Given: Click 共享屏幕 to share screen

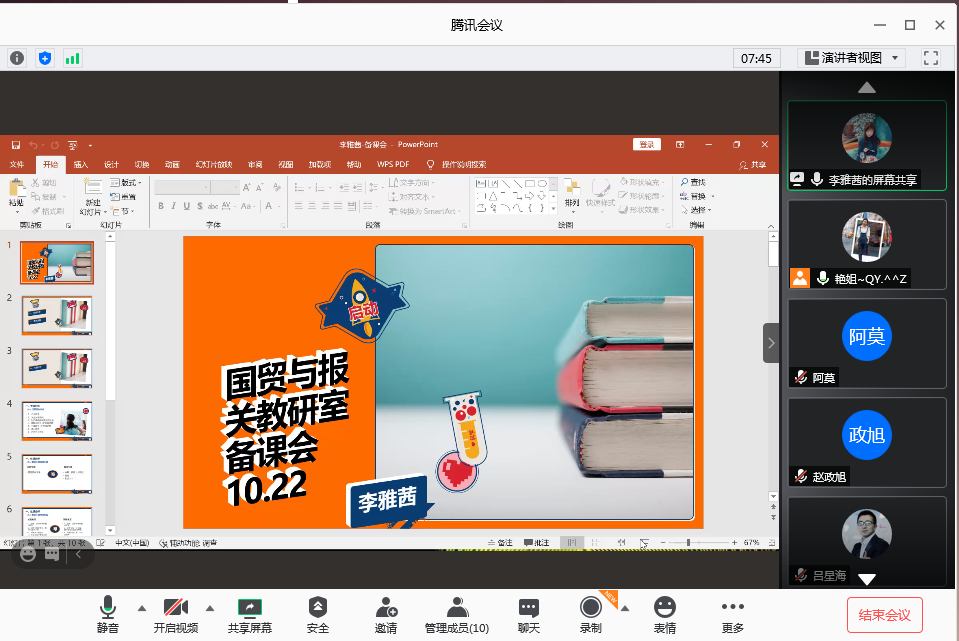Looking at the screenshot, I should [x=249, y=614].
